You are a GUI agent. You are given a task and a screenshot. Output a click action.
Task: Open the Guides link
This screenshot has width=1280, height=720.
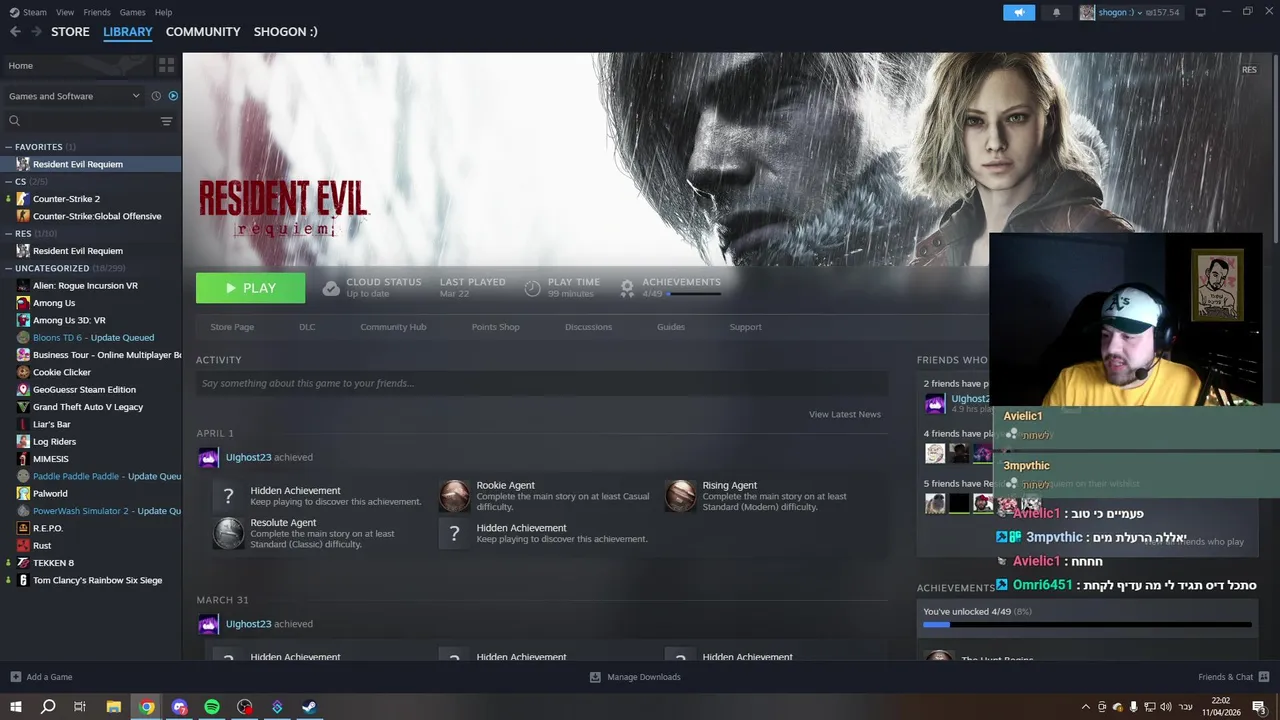coord(671,327)
